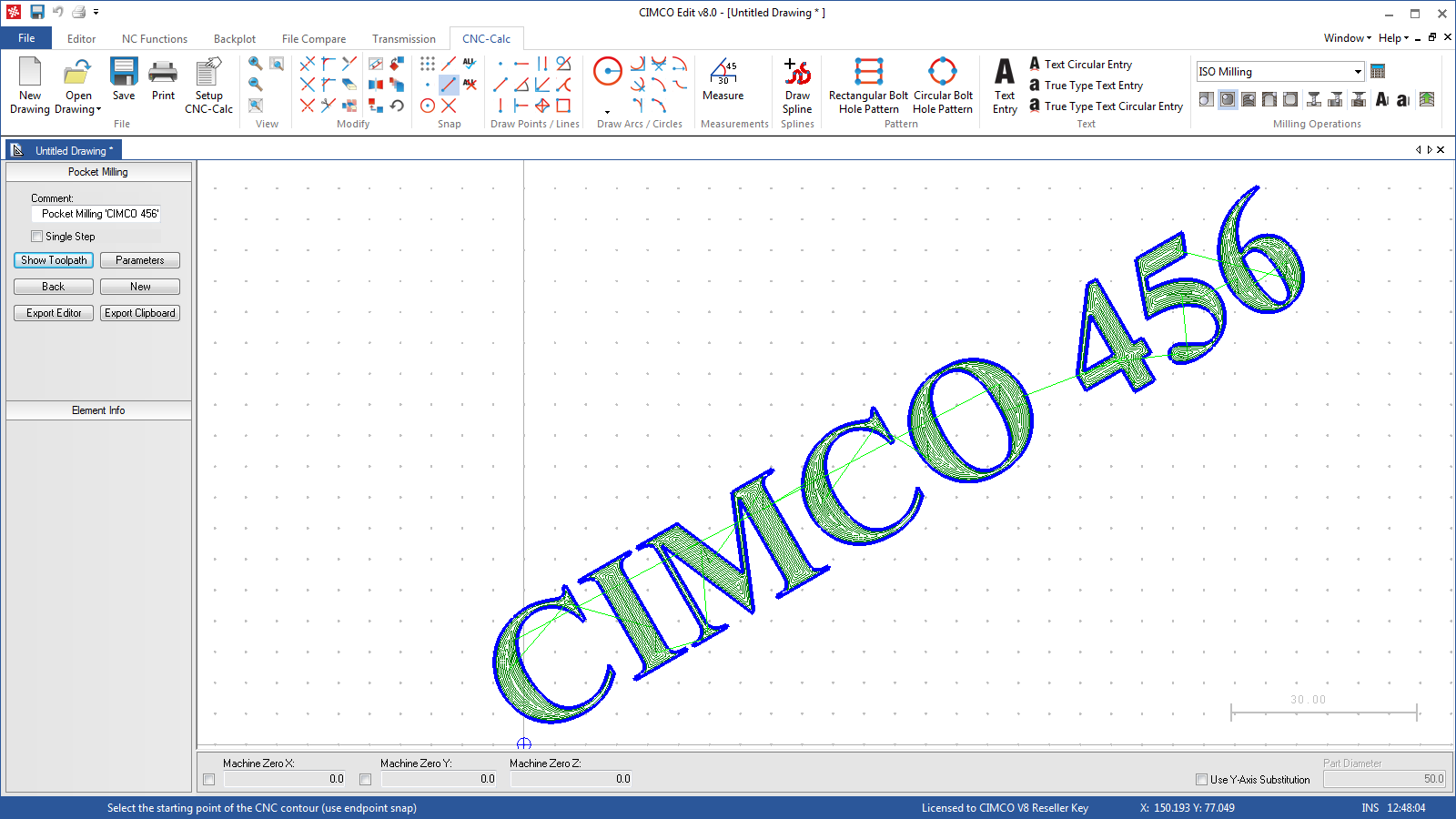Enable all snaps with ALL checkmark icon
1456x819 pixels.
470,64
